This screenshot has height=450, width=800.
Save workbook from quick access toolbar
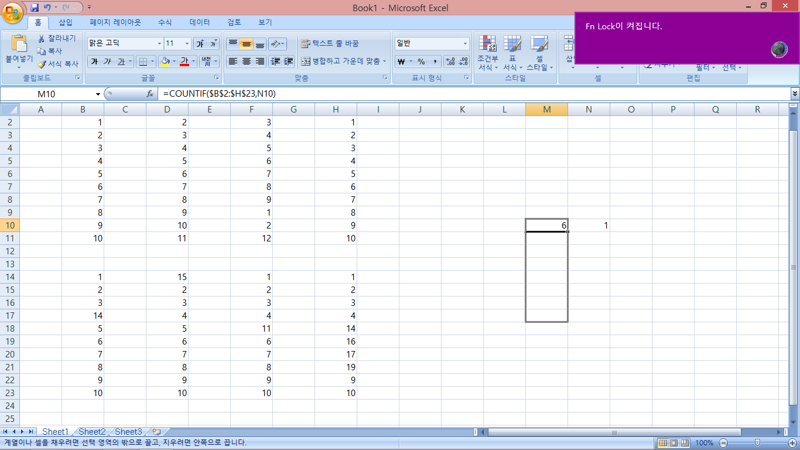[34, 7]
